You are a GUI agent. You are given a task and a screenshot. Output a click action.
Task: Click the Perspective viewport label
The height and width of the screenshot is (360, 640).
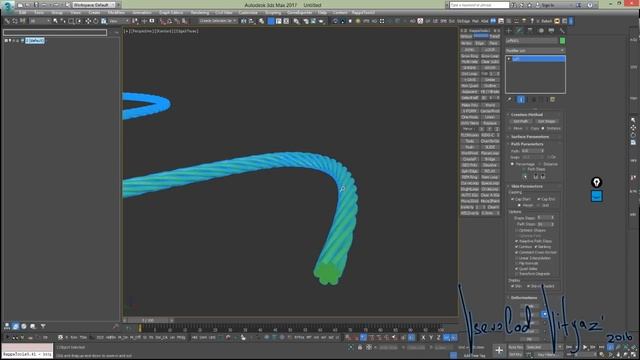pos(142,31)
